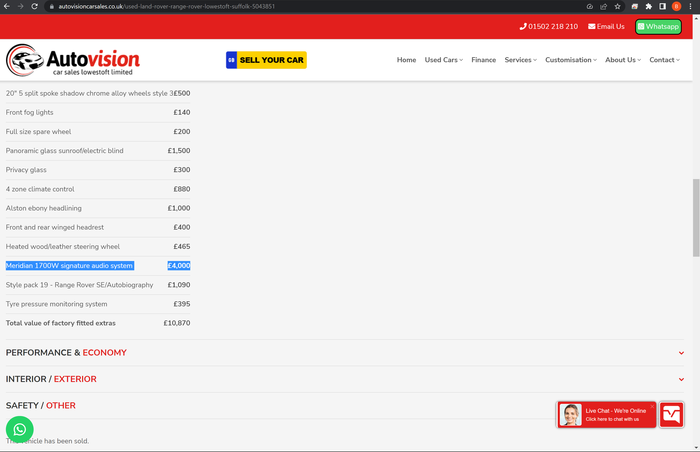Image resolution: width=700 pixels, height=452 pixels.
Task: Open the browser extensions puzzle icon
Action: [x=649, y=6]
